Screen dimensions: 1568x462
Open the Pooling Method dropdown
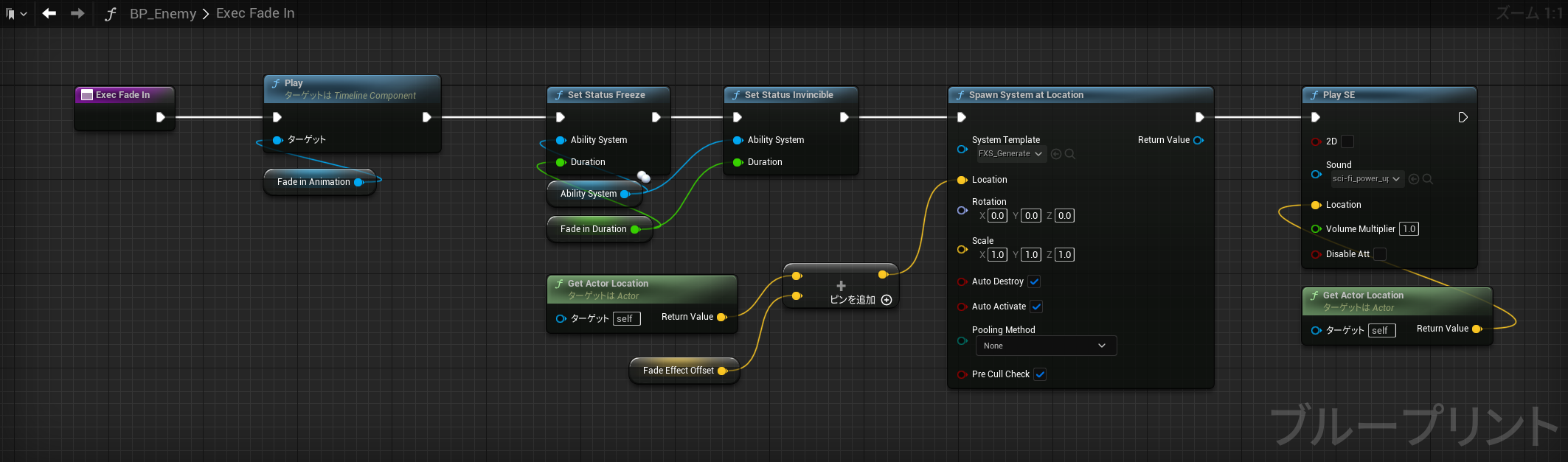coord(1046,346)
